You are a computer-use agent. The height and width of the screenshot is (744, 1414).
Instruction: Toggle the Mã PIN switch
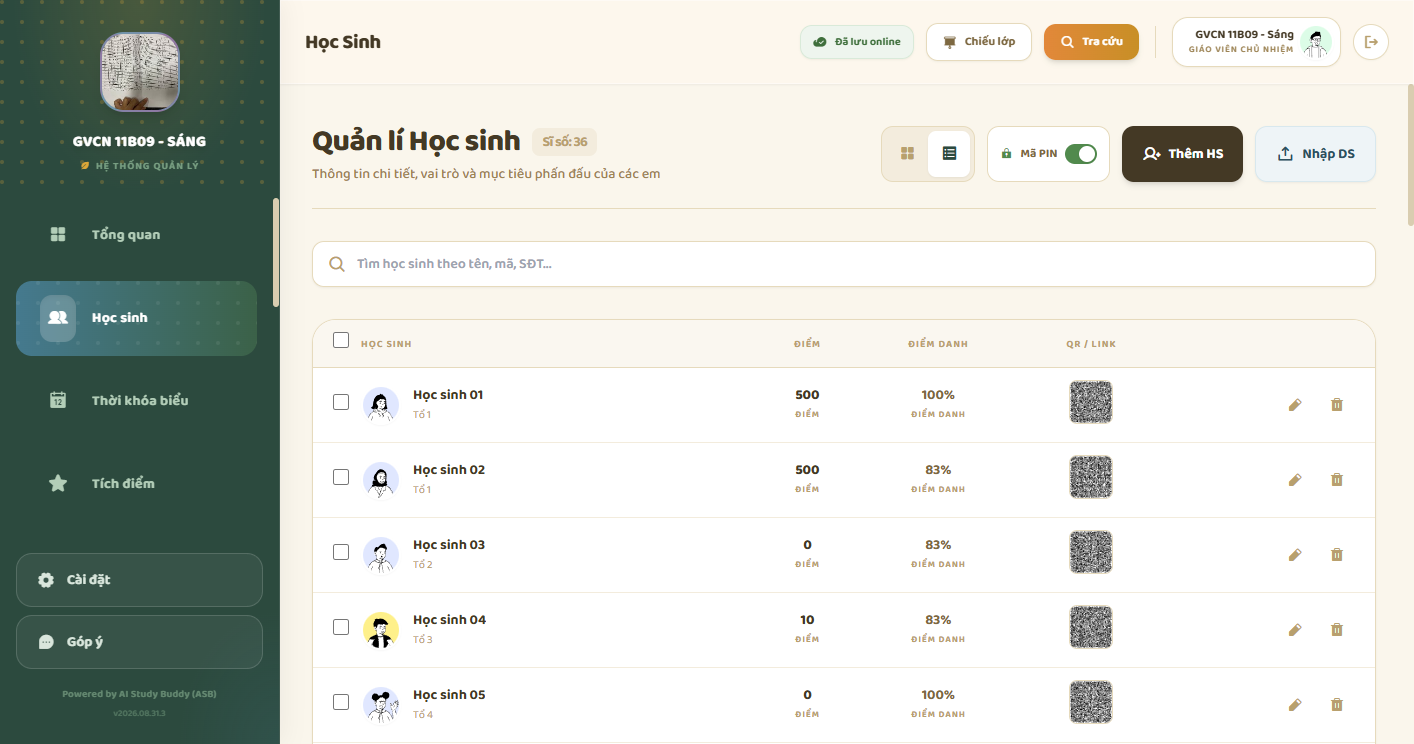coord(1081,154)
